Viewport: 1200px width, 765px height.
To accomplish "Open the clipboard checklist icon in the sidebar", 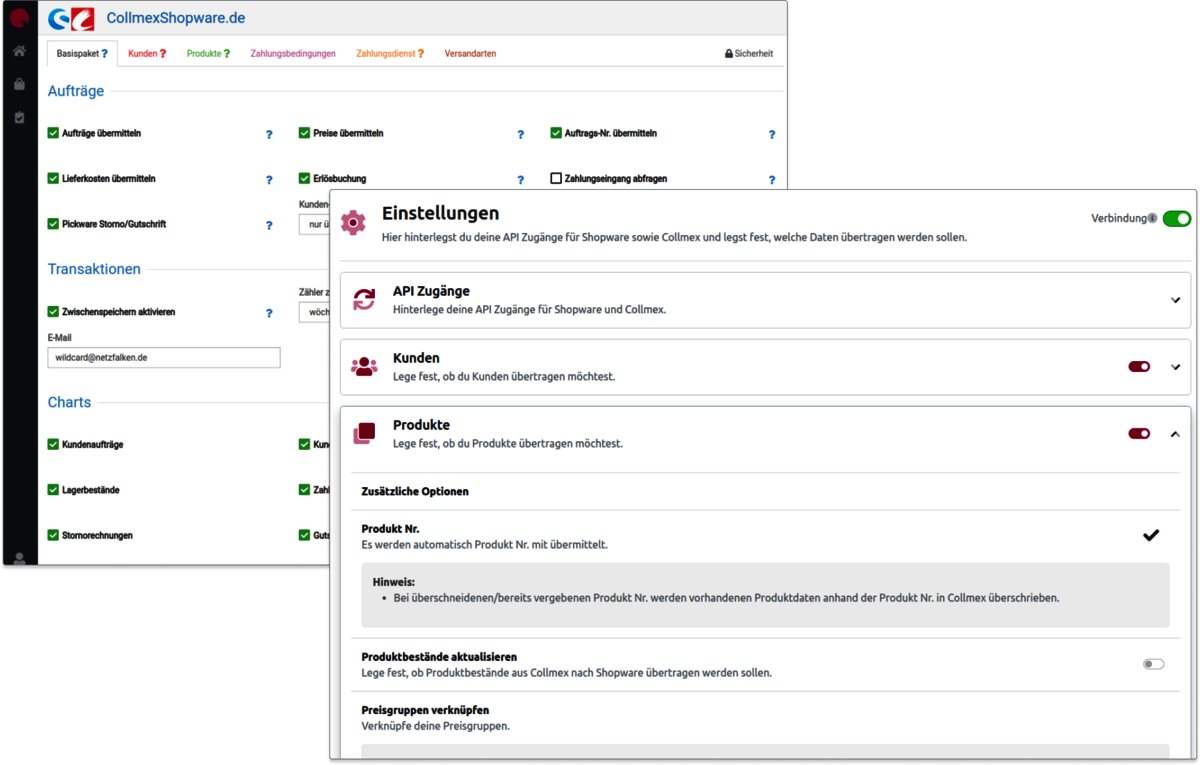I will [19, 117].
